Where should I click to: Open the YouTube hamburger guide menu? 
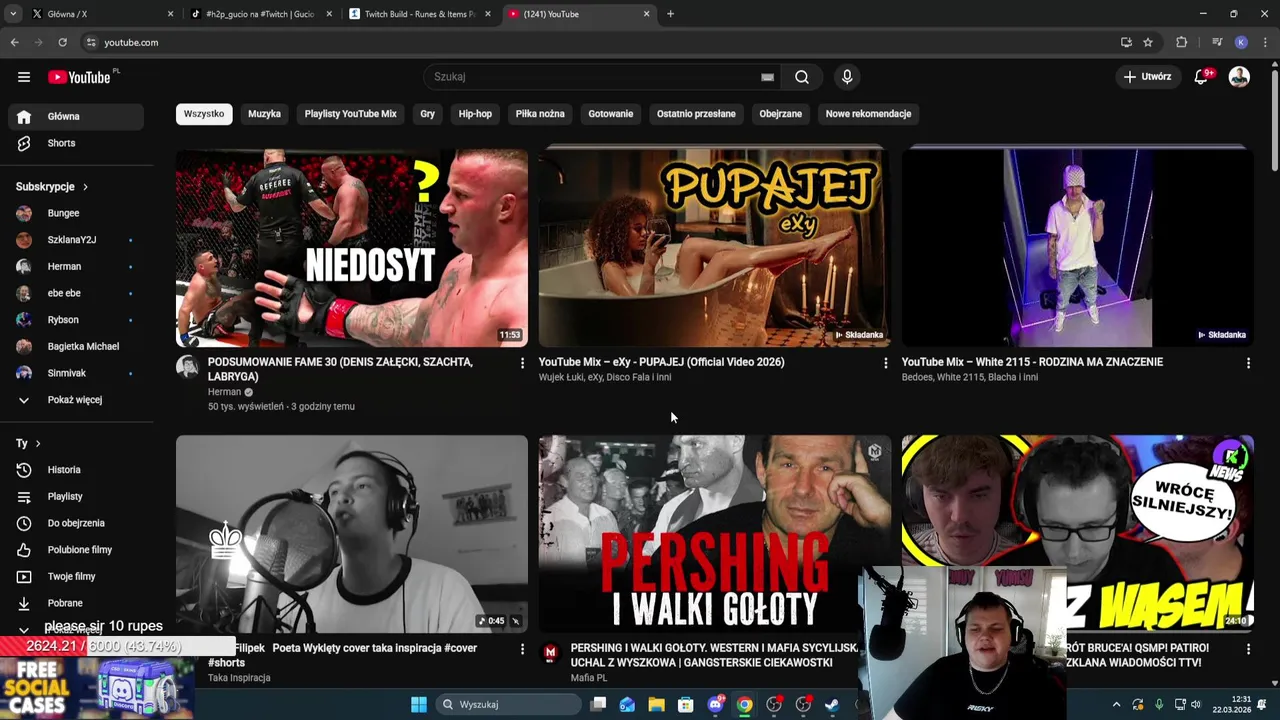(x=24, y=77)
